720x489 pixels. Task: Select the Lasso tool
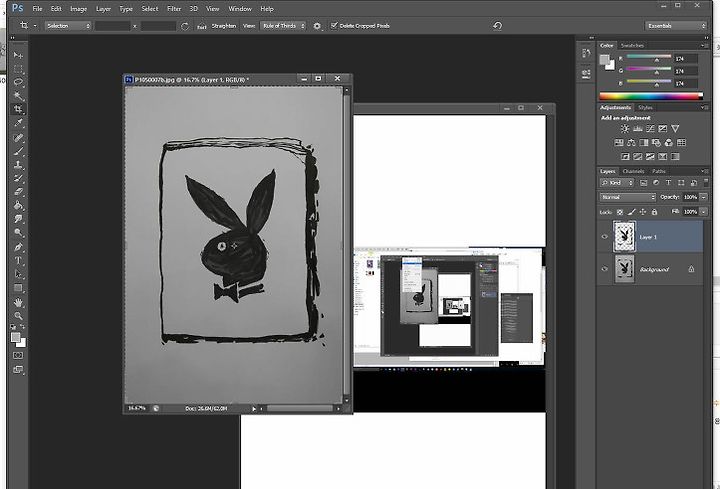(18, 83)
